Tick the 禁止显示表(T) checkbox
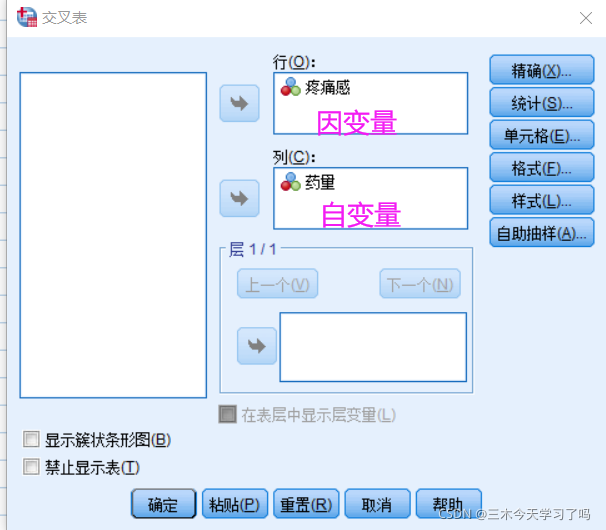 coord(31,467)
